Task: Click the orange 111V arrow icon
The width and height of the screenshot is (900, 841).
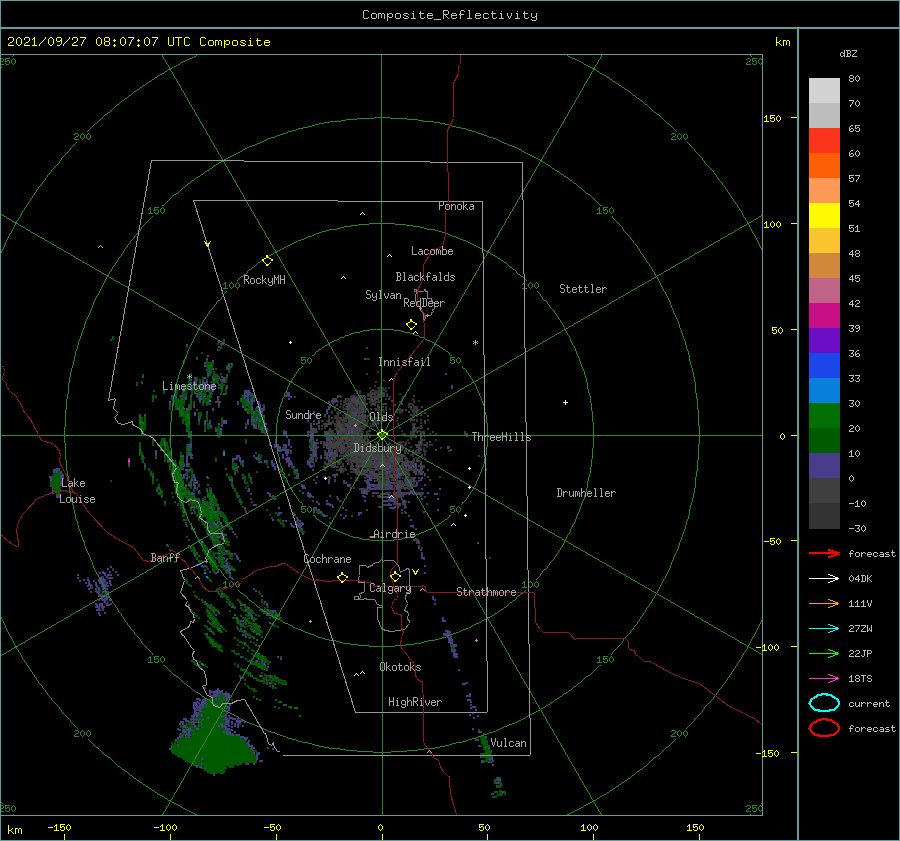Action: point(824,603)
